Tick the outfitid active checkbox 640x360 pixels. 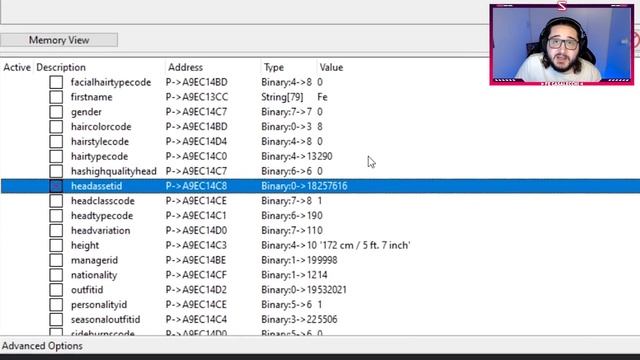(56, 290)
